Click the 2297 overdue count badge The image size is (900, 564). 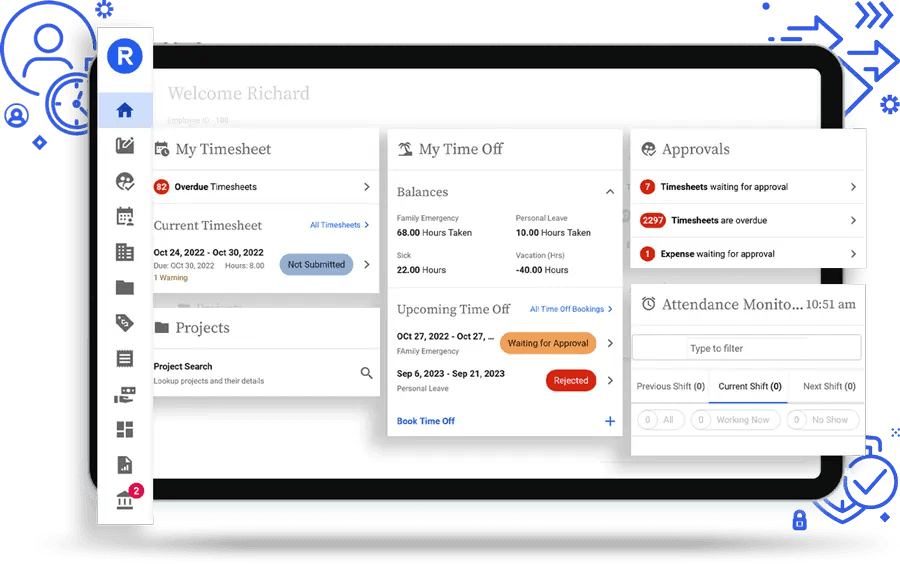(x=653, y=220)
